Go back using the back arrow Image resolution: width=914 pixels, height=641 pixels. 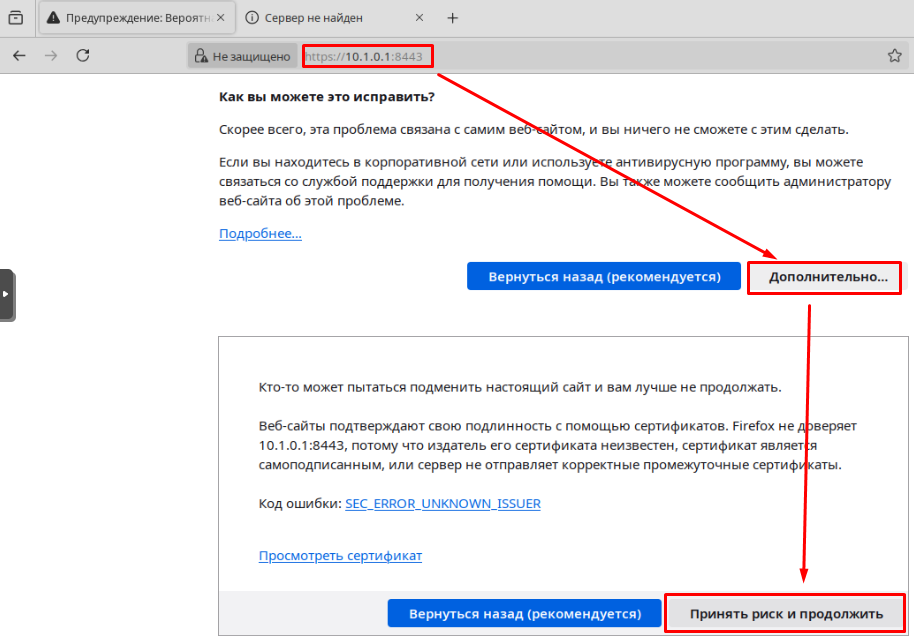point(19,56)
